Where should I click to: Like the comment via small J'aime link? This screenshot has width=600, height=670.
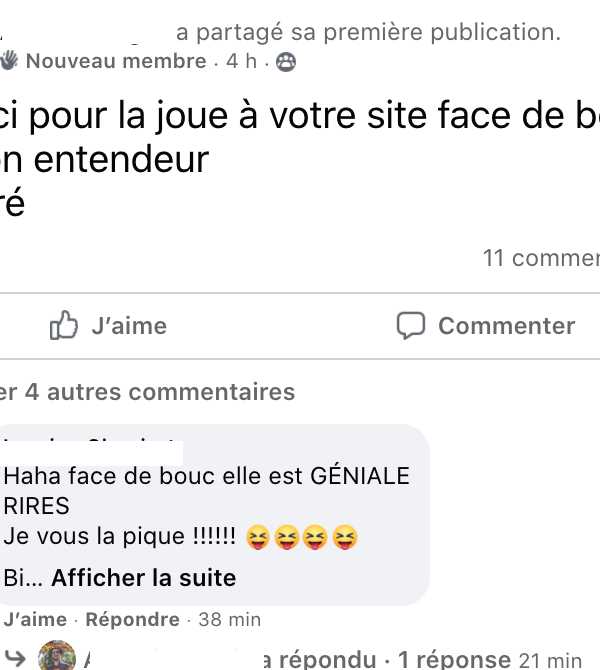coord(35,619)
